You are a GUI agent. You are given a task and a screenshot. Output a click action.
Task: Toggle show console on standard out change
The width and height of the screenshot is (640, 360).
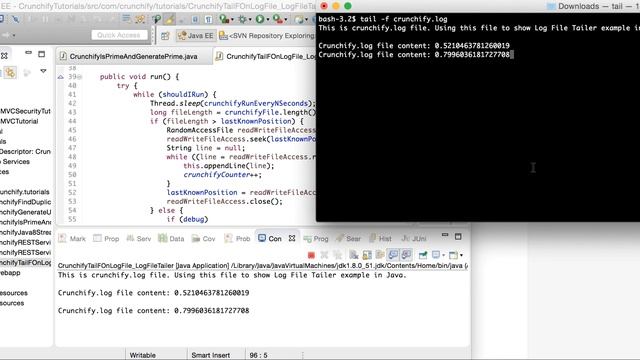(x=393, y=255)
